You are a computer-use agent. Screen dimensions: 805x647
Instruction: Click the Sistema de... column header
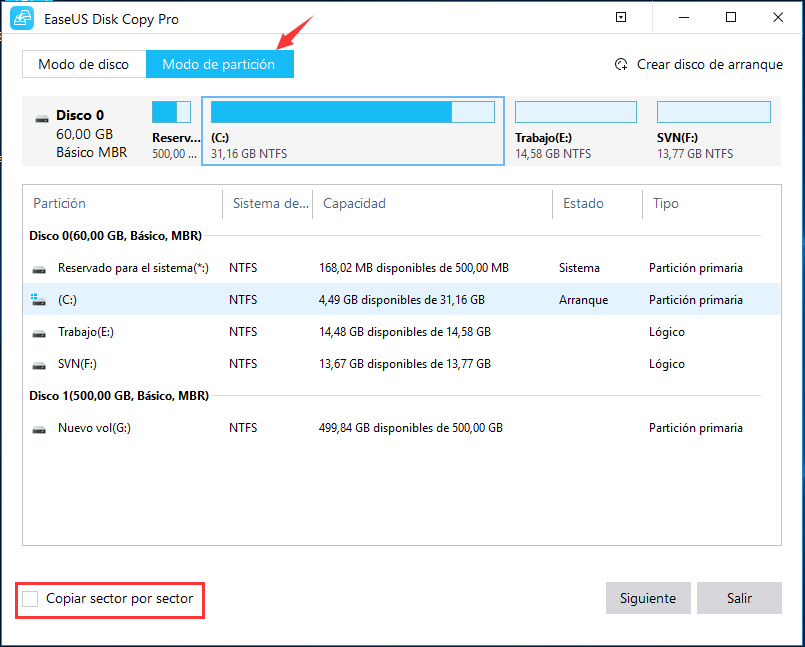point(271,203)
